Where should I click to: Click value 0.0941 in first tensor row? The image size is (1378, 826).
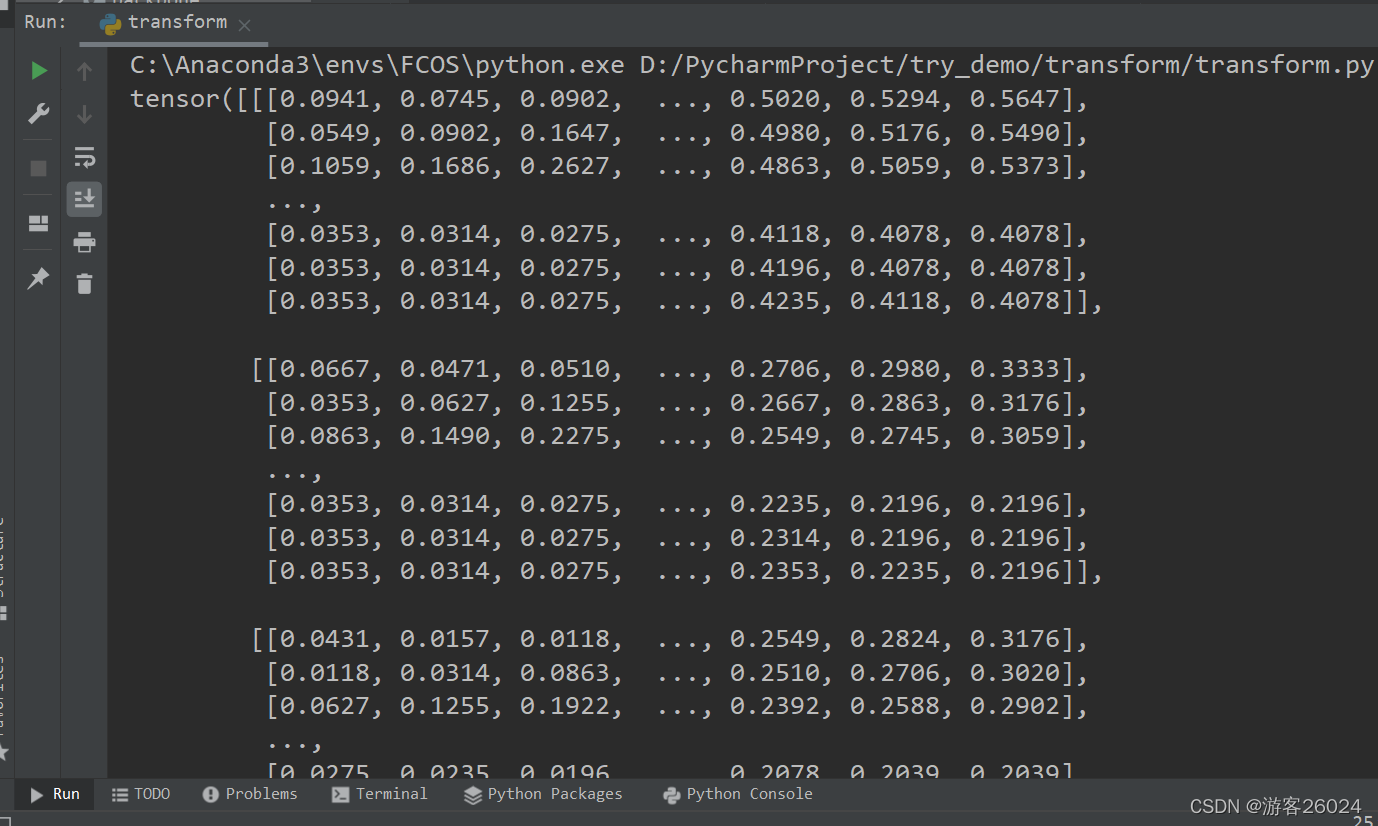[x=324, y=100]
